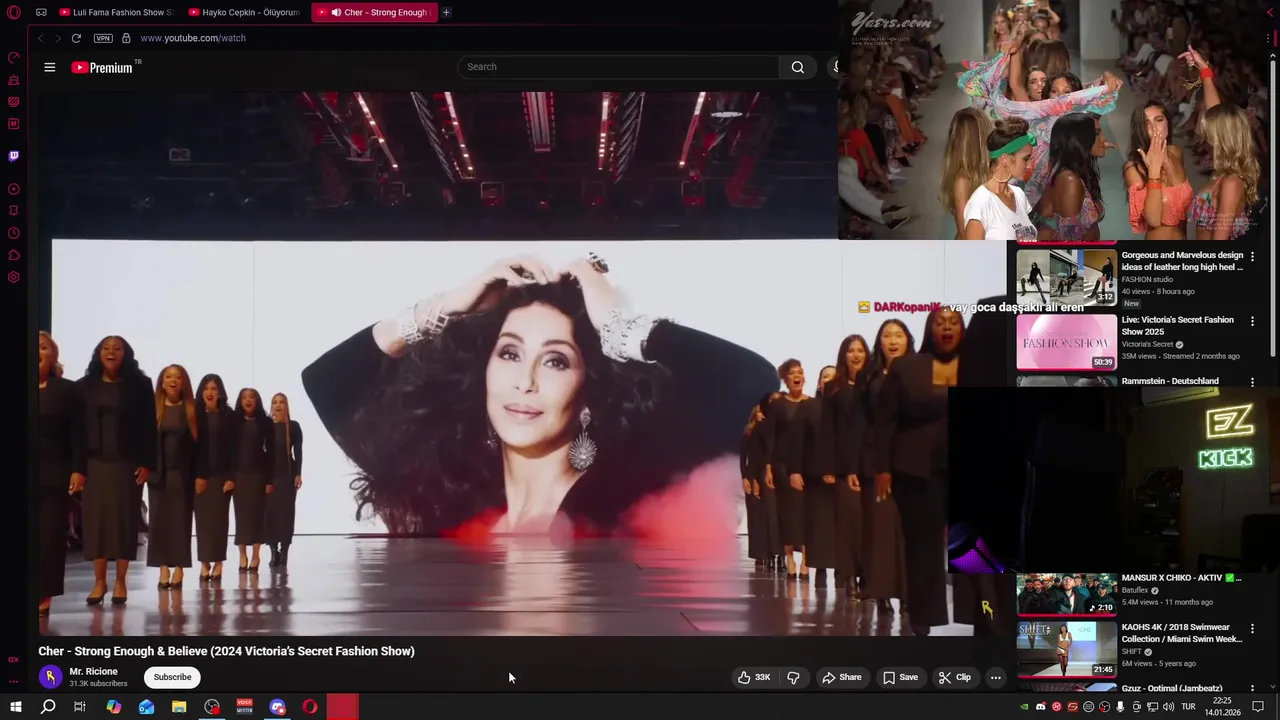Toggle the VPN badge in address bar
The width and height of the screenshot is (1280, 720).
103,38
